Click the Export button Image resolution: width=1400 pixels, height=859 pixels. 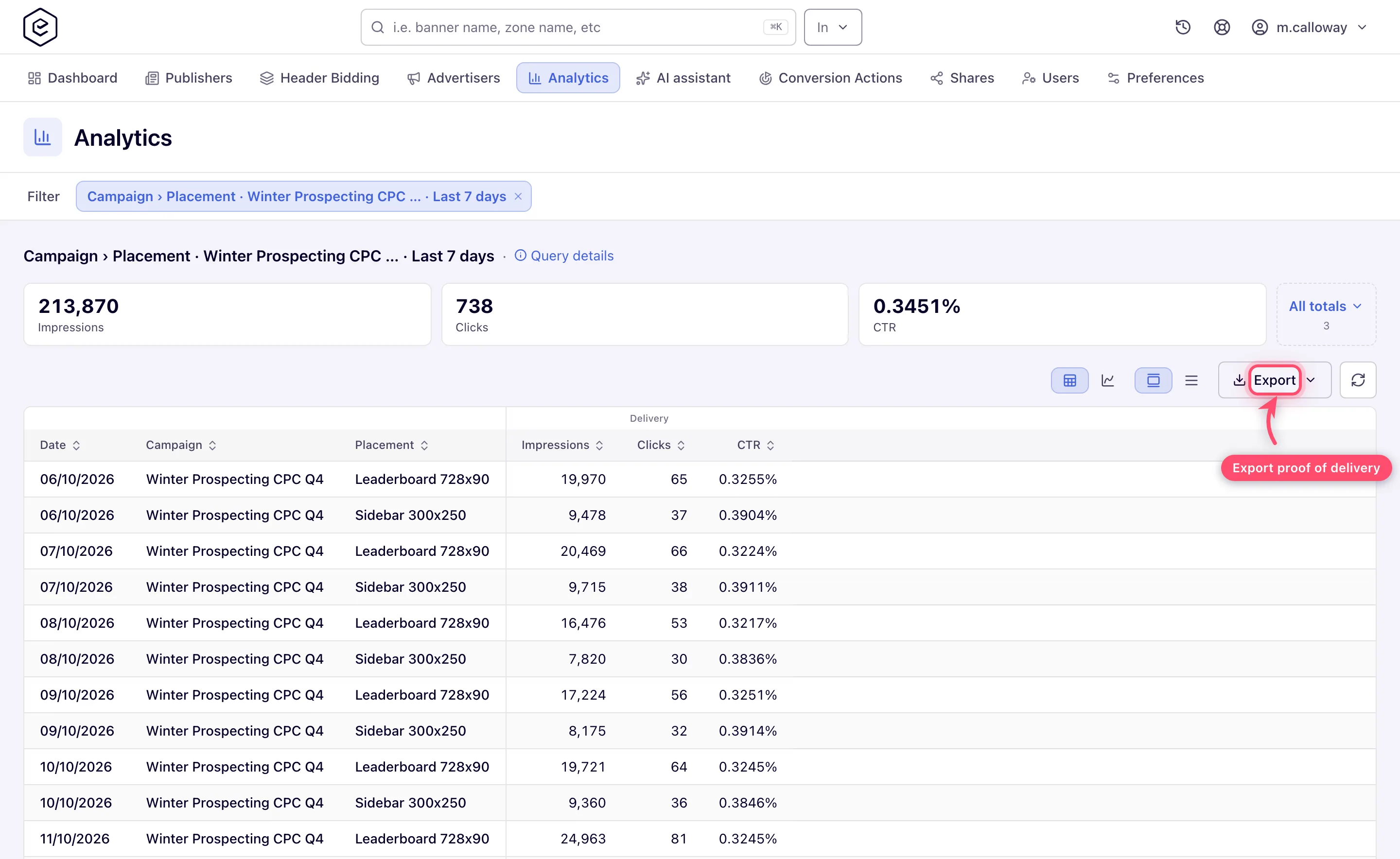1275,380
